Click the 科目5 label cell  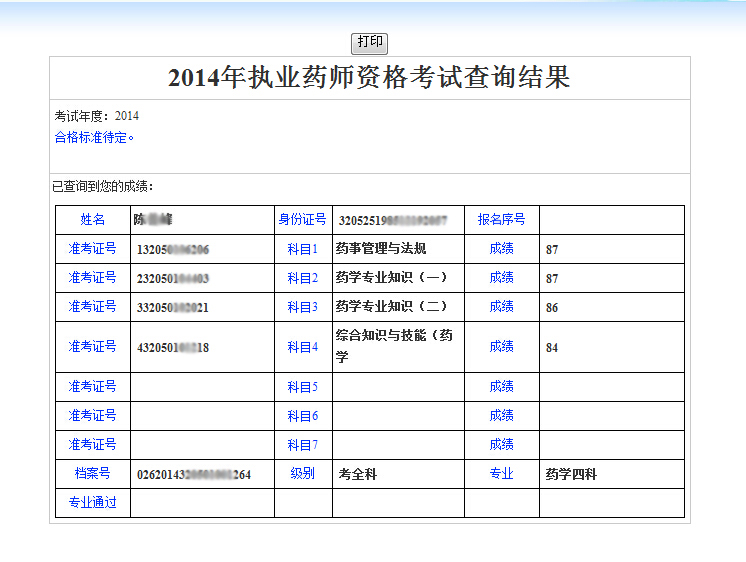pos(303,387)
